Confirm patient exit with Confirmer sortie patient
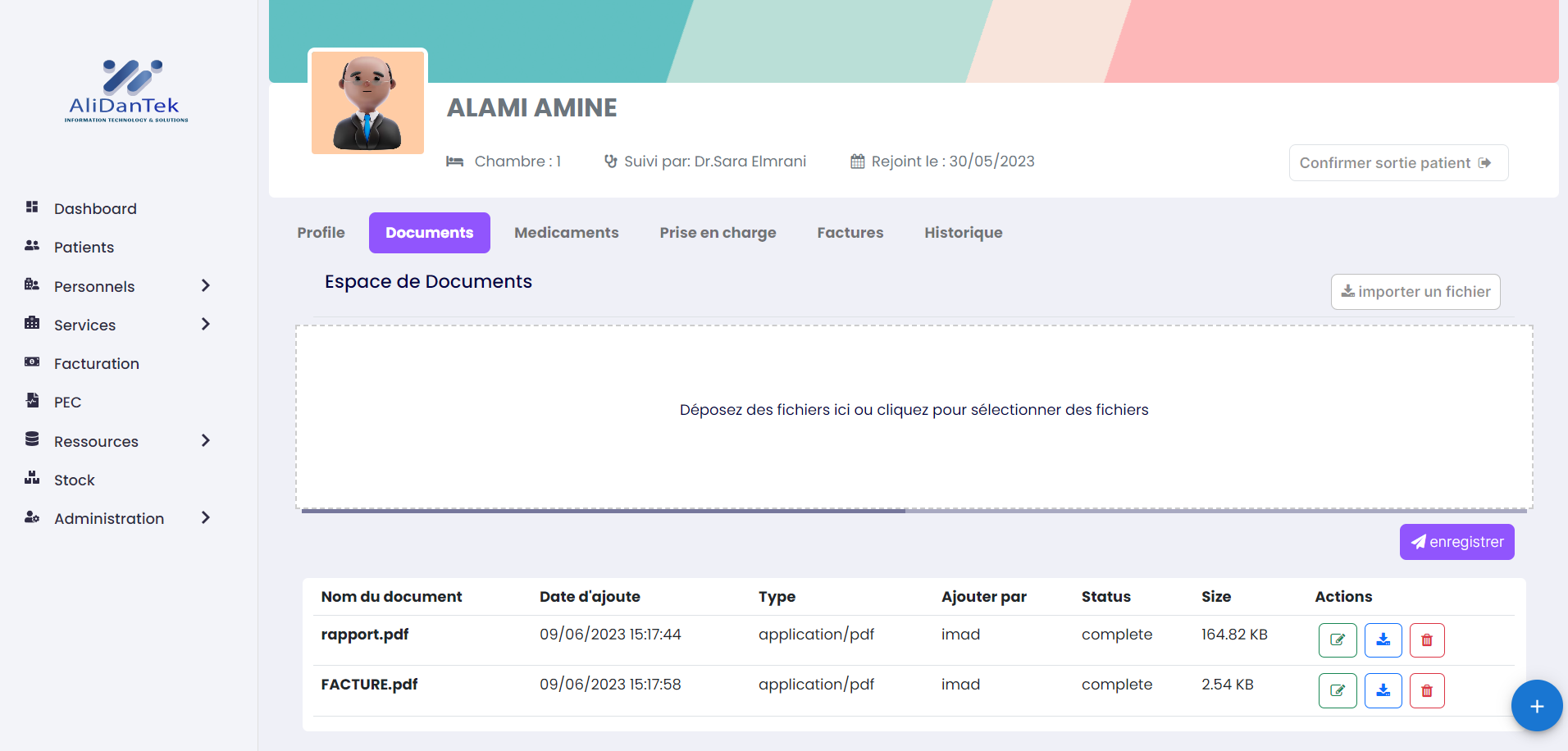The height and width of the screenshot is (751, 1568). [1397, 163]
